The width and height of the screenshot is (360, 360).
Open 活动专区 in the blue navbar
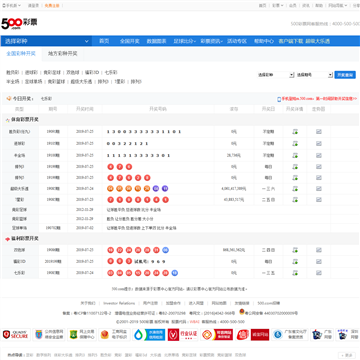coord(237,41)
